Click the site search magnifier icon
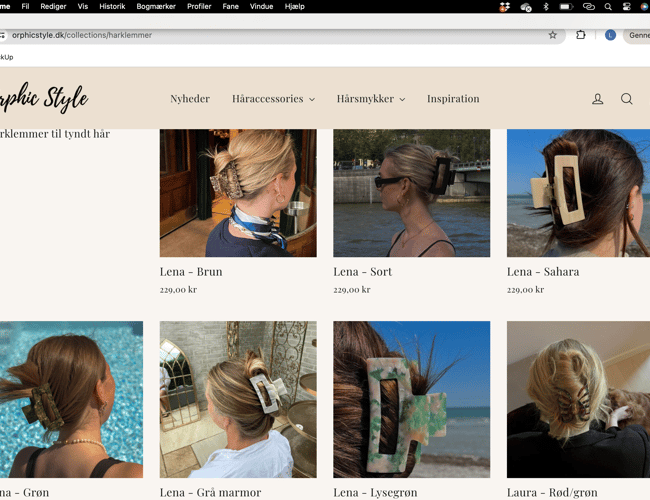Viewport: 650px width, 500px height. click(x=627, y=99)
